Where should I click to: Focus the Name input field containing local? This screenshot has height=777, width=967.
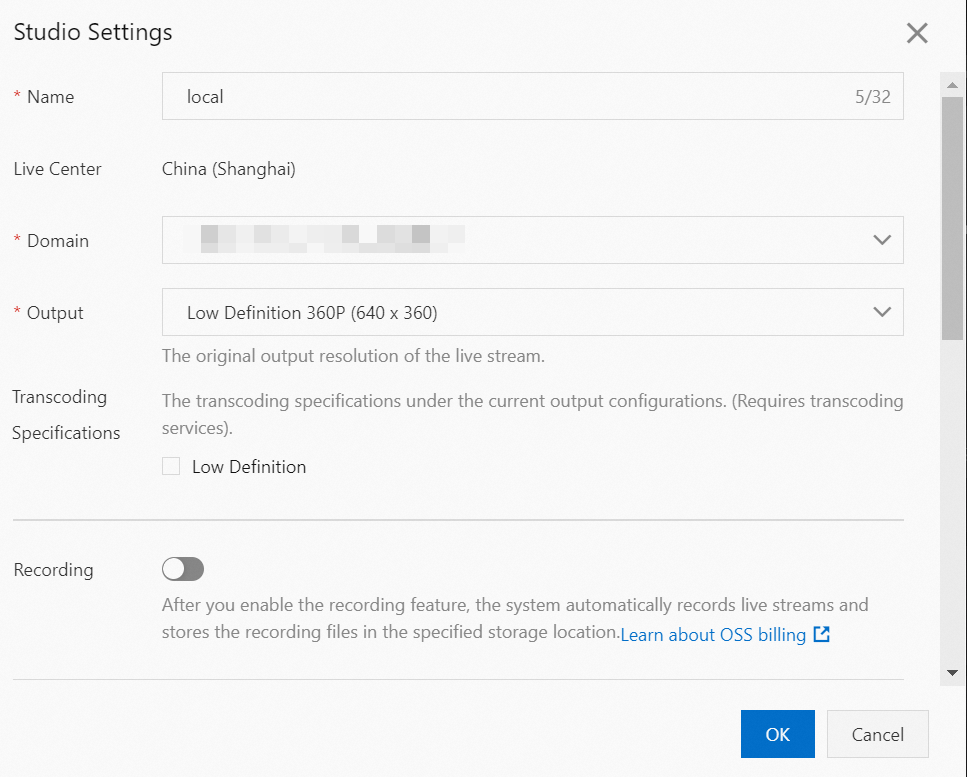coord(500,97)
